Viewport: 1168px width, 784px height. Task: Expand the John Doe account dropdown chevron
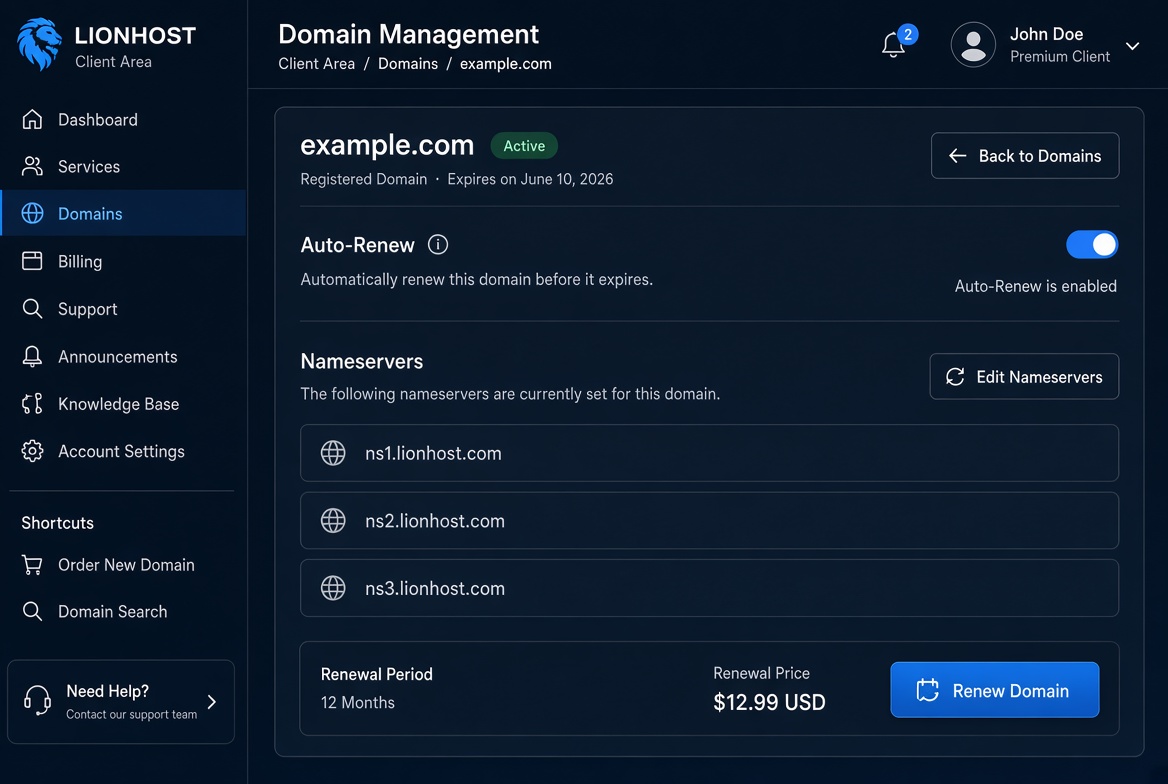pos(1132,46)
